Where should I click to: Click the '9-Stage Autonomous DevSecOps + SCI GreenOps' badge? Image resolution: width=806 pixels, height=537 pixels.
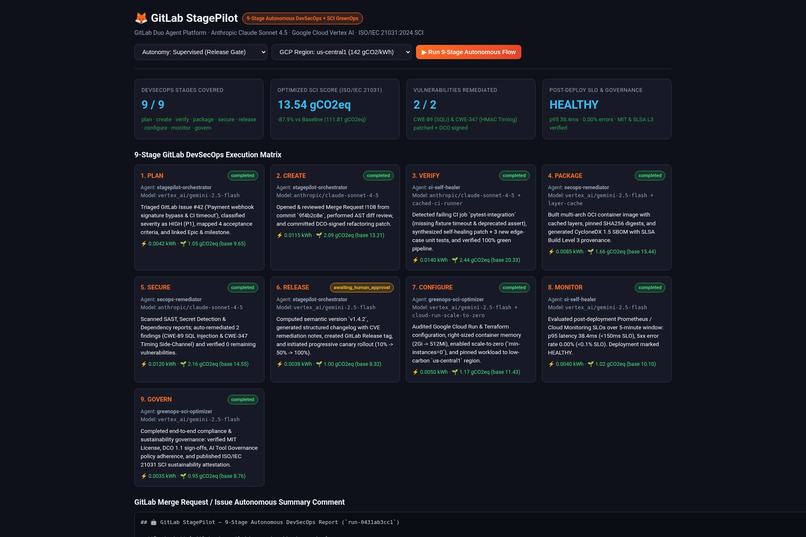click(x=302, y=18)
